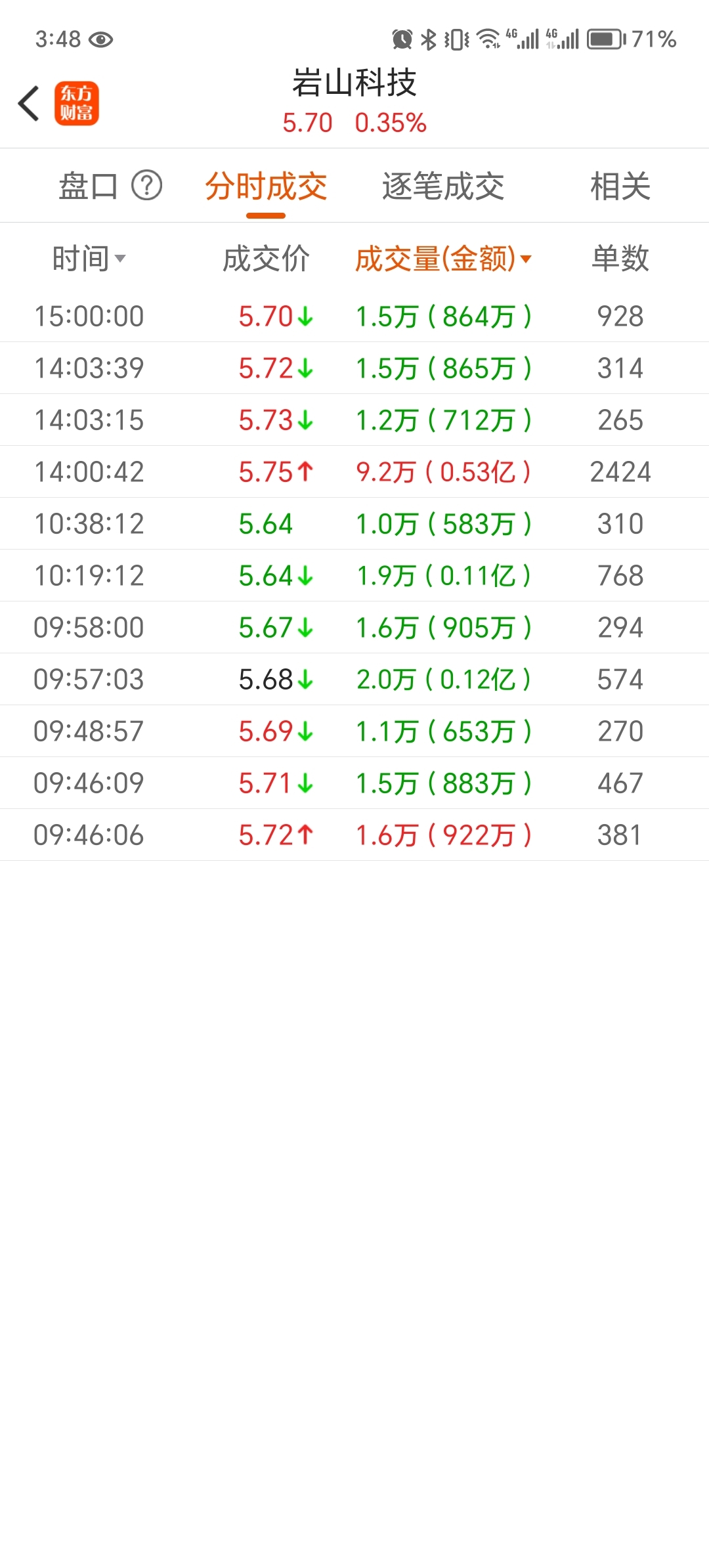Viewport: 709px width, 1568px height.
Task: Open the 相关 tab
Action: (620, 186)
